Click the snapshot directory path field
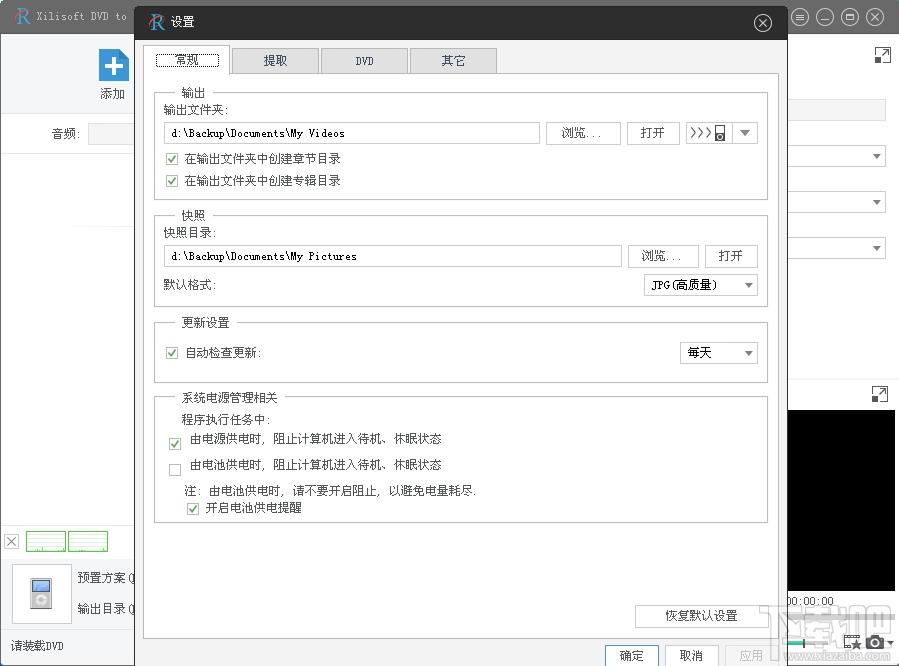This screenshot has height=666, width=899. 393,256
